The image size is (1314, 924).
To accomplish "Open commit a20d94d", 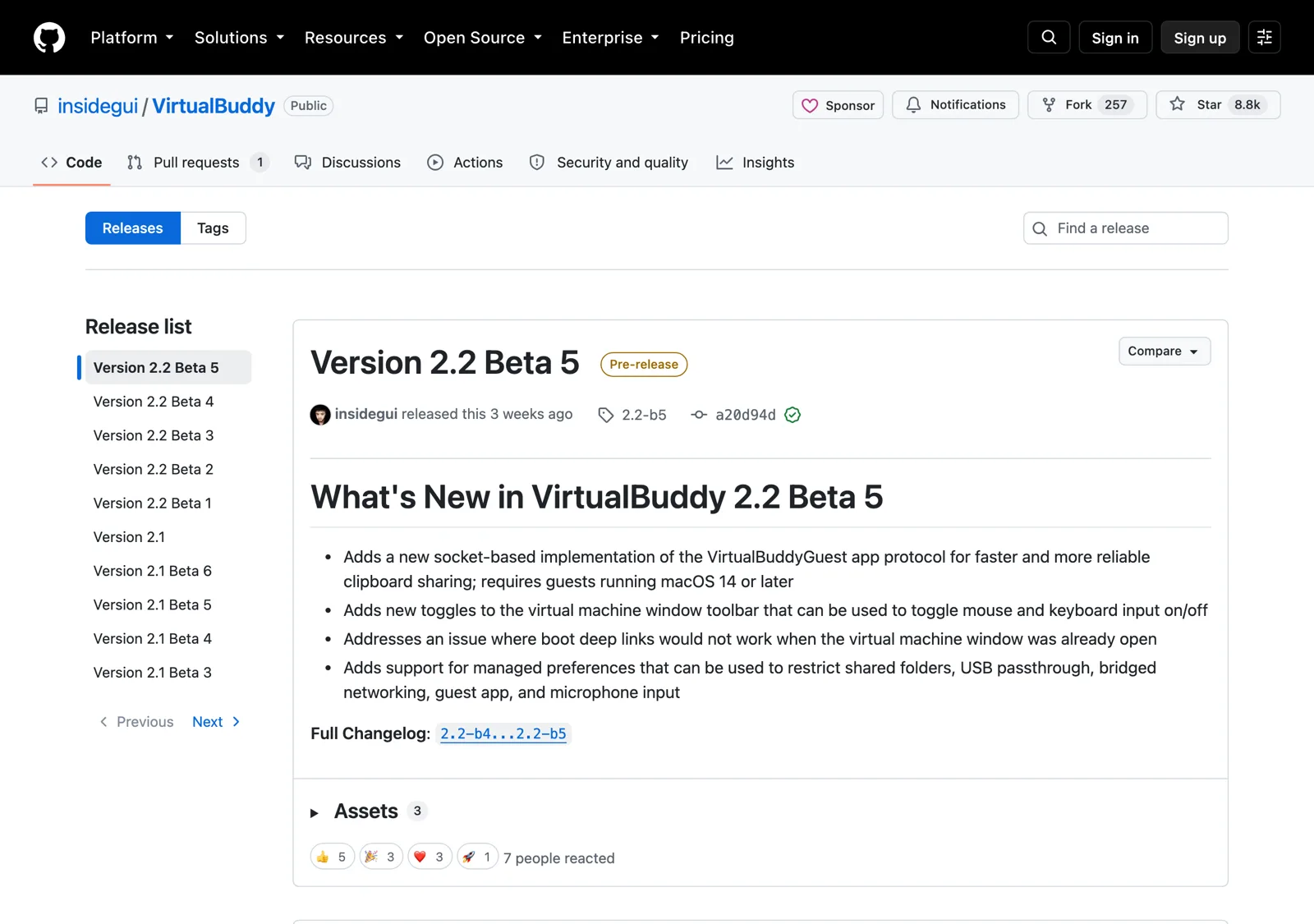I will [733, 415].
